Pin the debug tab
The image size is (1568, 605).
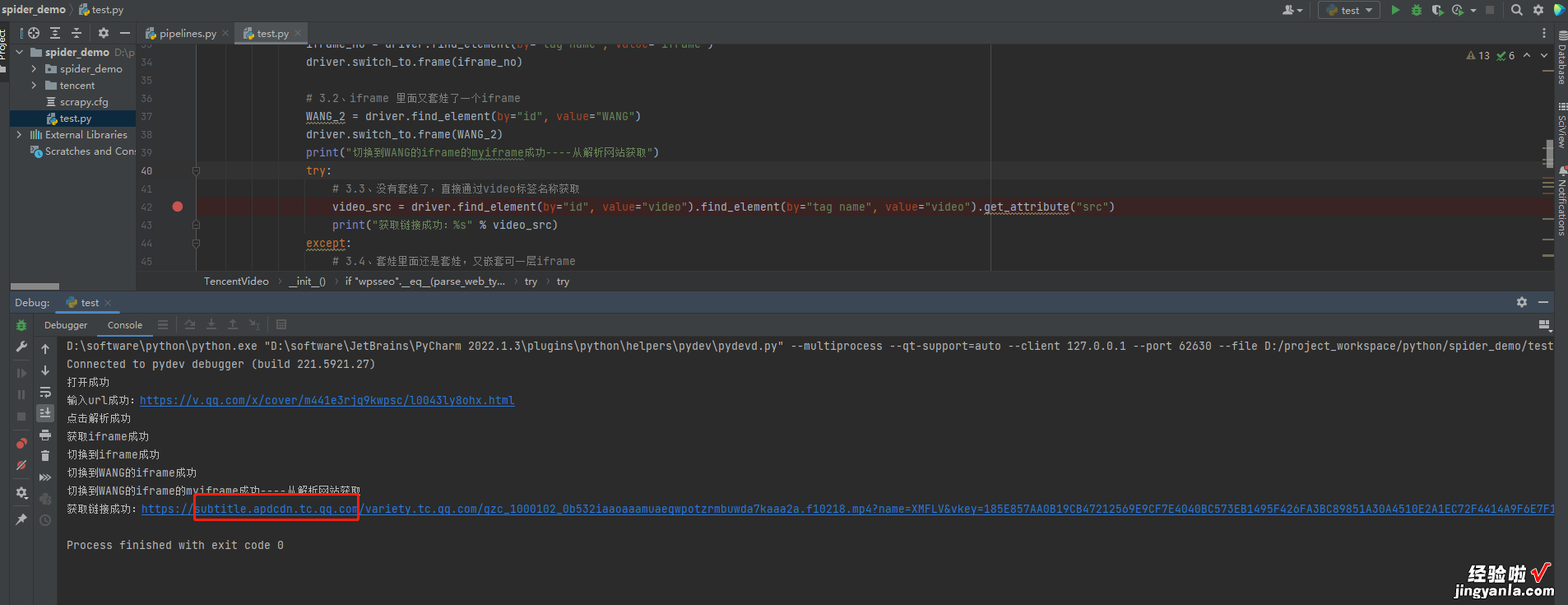(x=21, y=519)
